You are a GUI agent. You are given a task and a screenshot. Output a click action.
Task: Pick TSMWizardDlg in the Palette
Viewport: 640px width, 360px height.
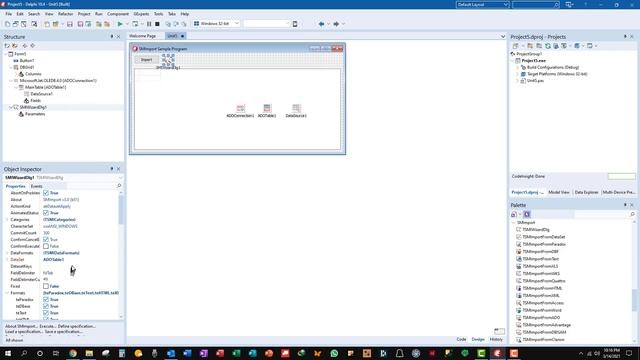[536, 230]
